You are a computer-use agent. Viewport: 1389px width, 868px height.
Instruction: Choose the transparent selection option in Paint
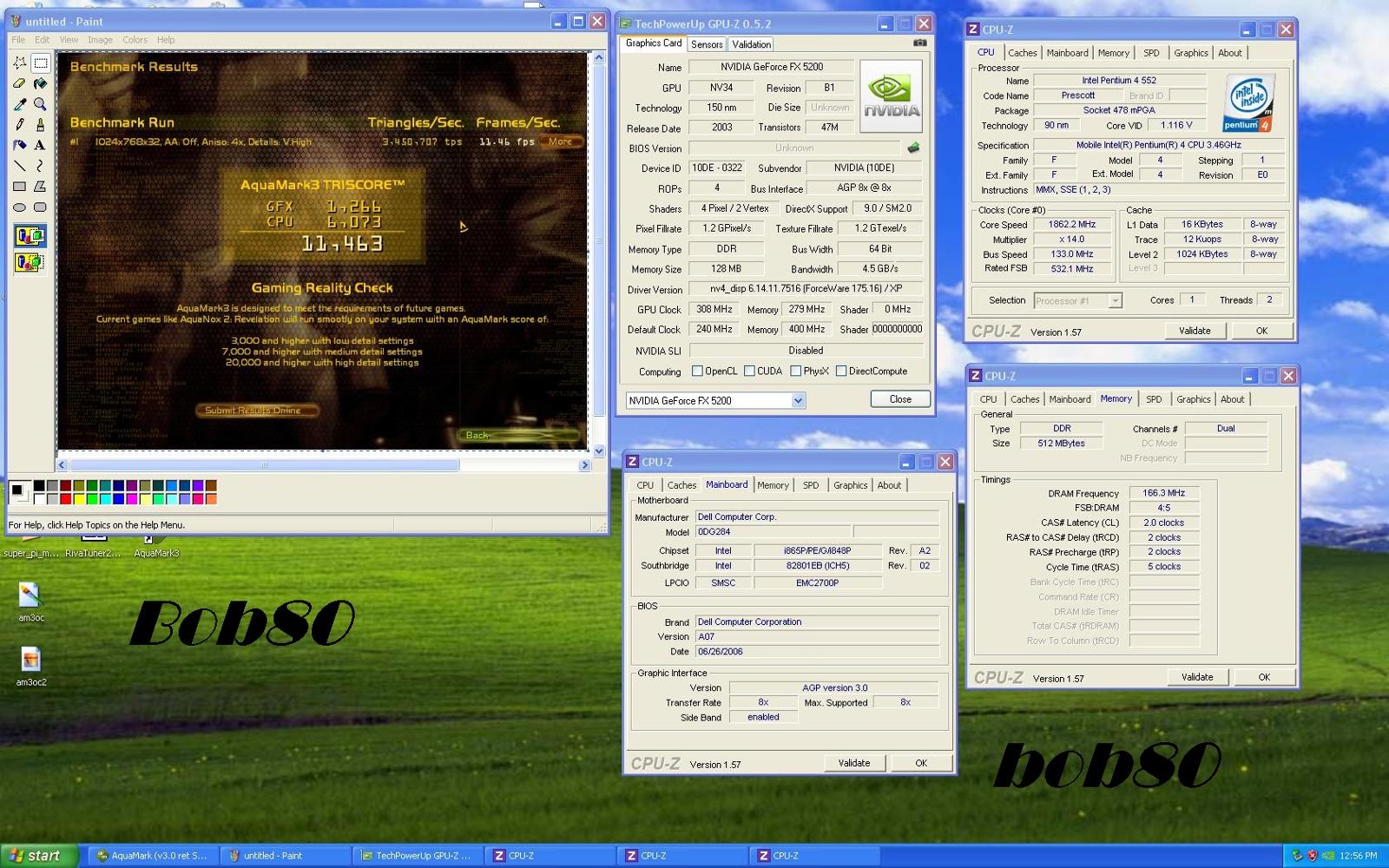click(x=30, y=261)
